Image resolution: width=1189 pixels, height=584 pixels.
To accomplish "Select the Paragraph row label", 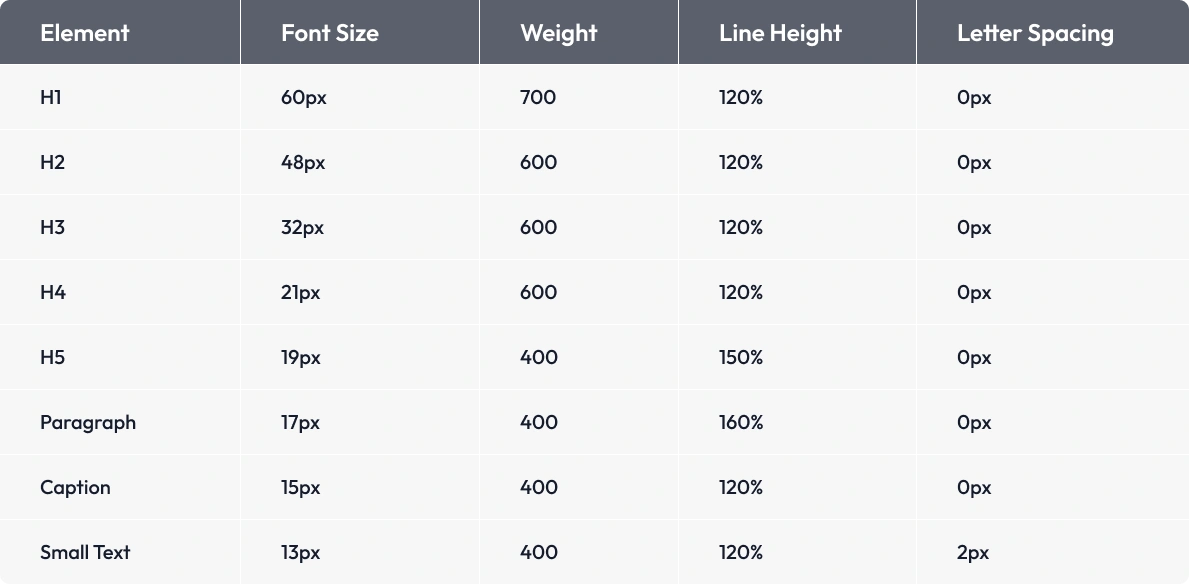I will [88, 423].
